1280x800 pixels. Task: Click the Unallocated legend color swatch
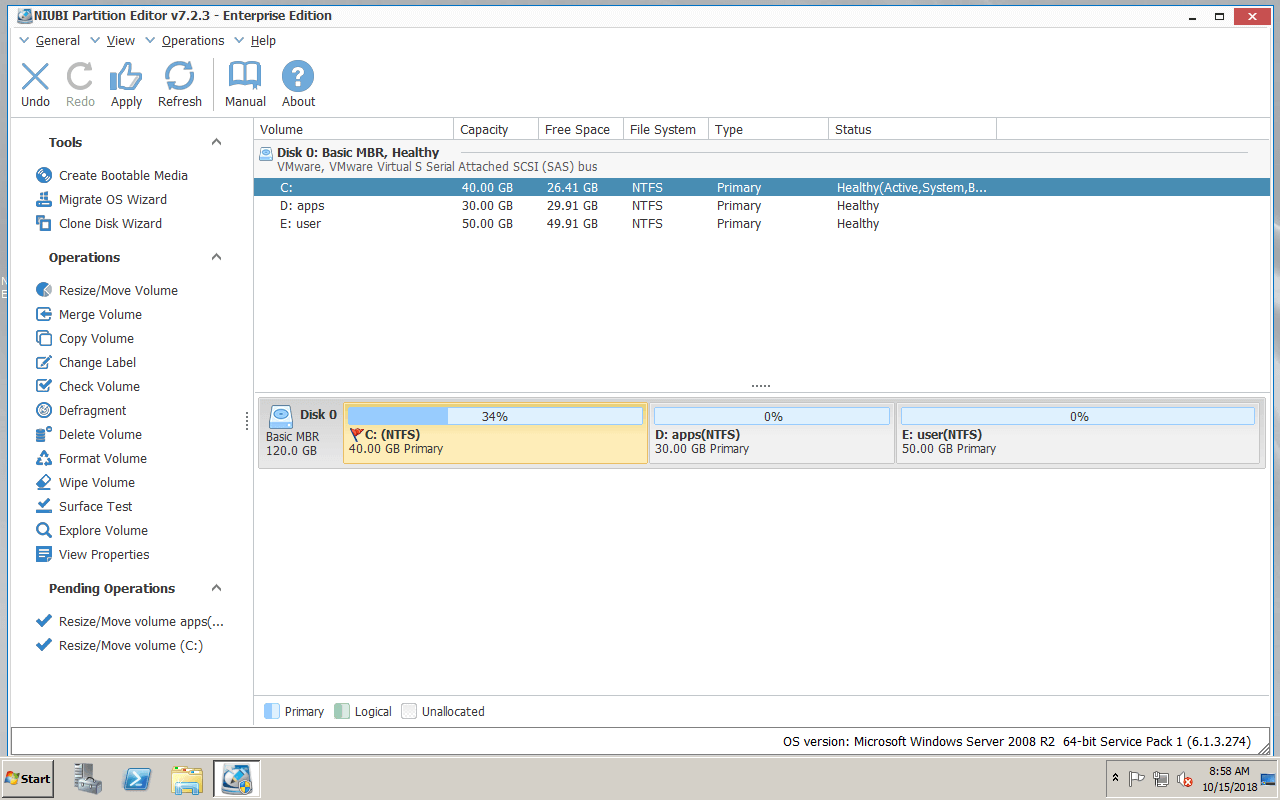click(409, 711)
